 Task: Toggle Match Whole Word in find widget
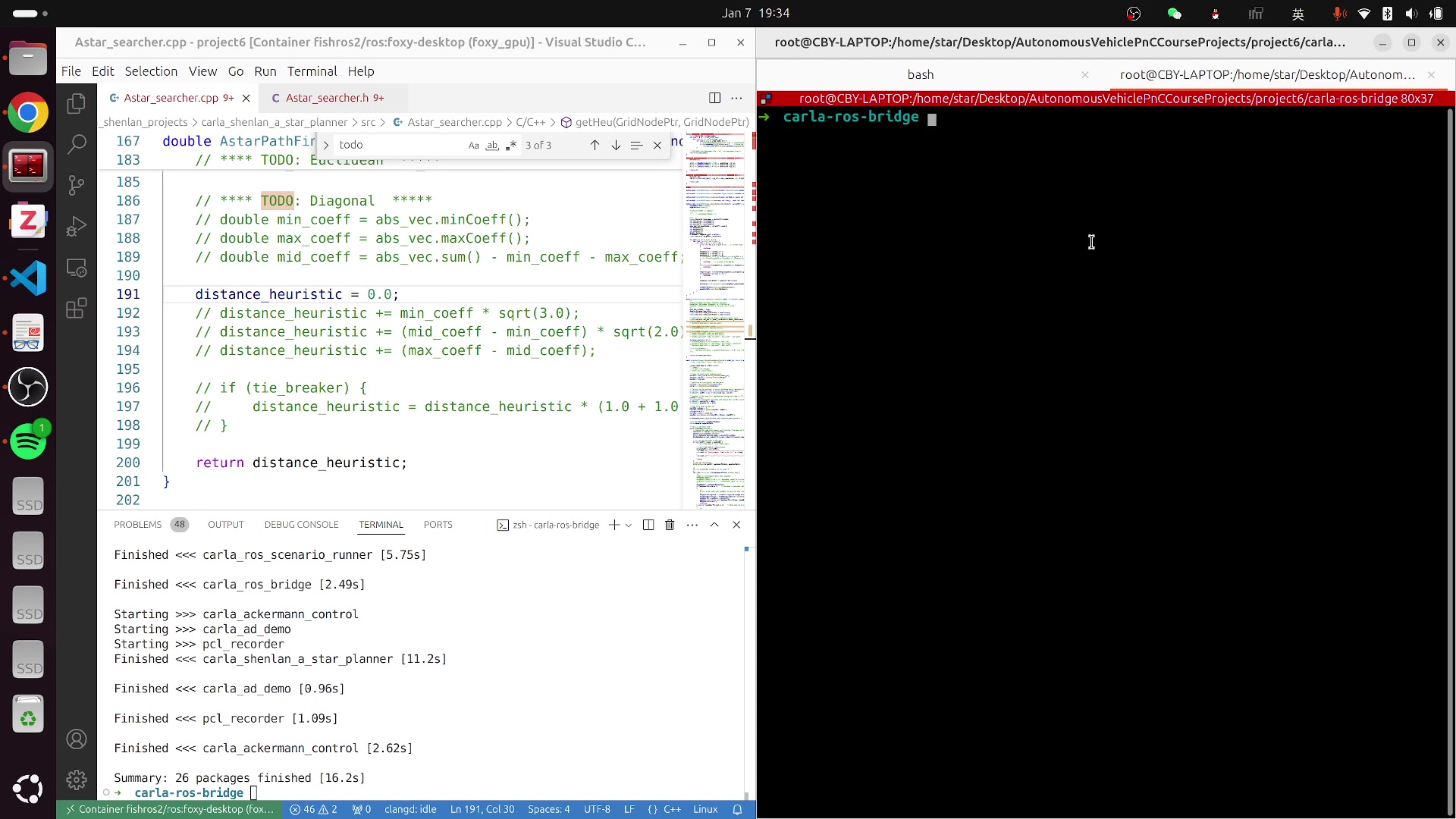click(492, 145)
